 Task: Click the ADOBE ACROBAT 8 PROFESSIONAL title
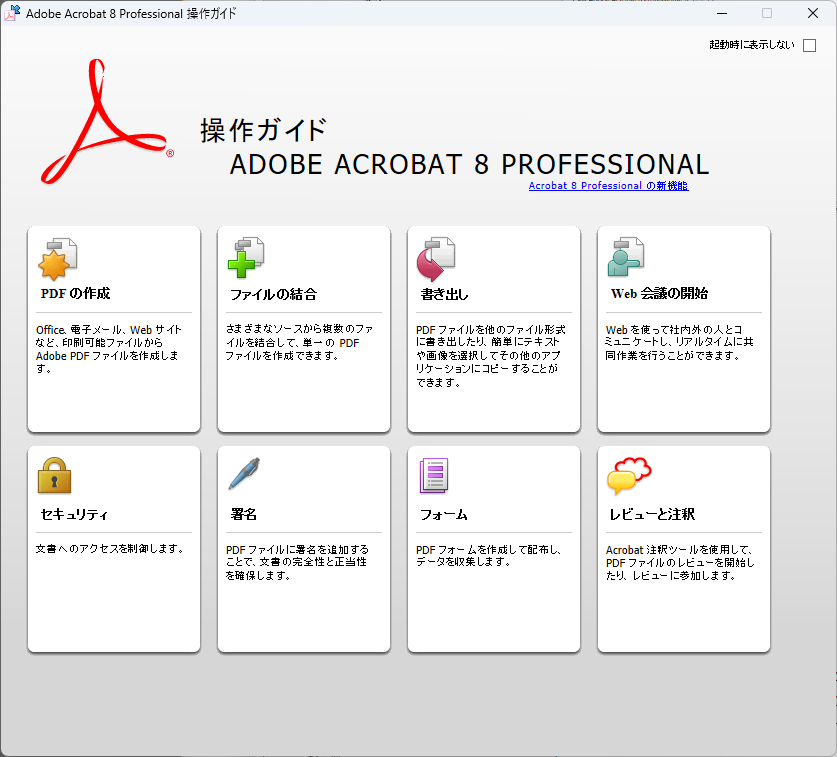(469, 164)
